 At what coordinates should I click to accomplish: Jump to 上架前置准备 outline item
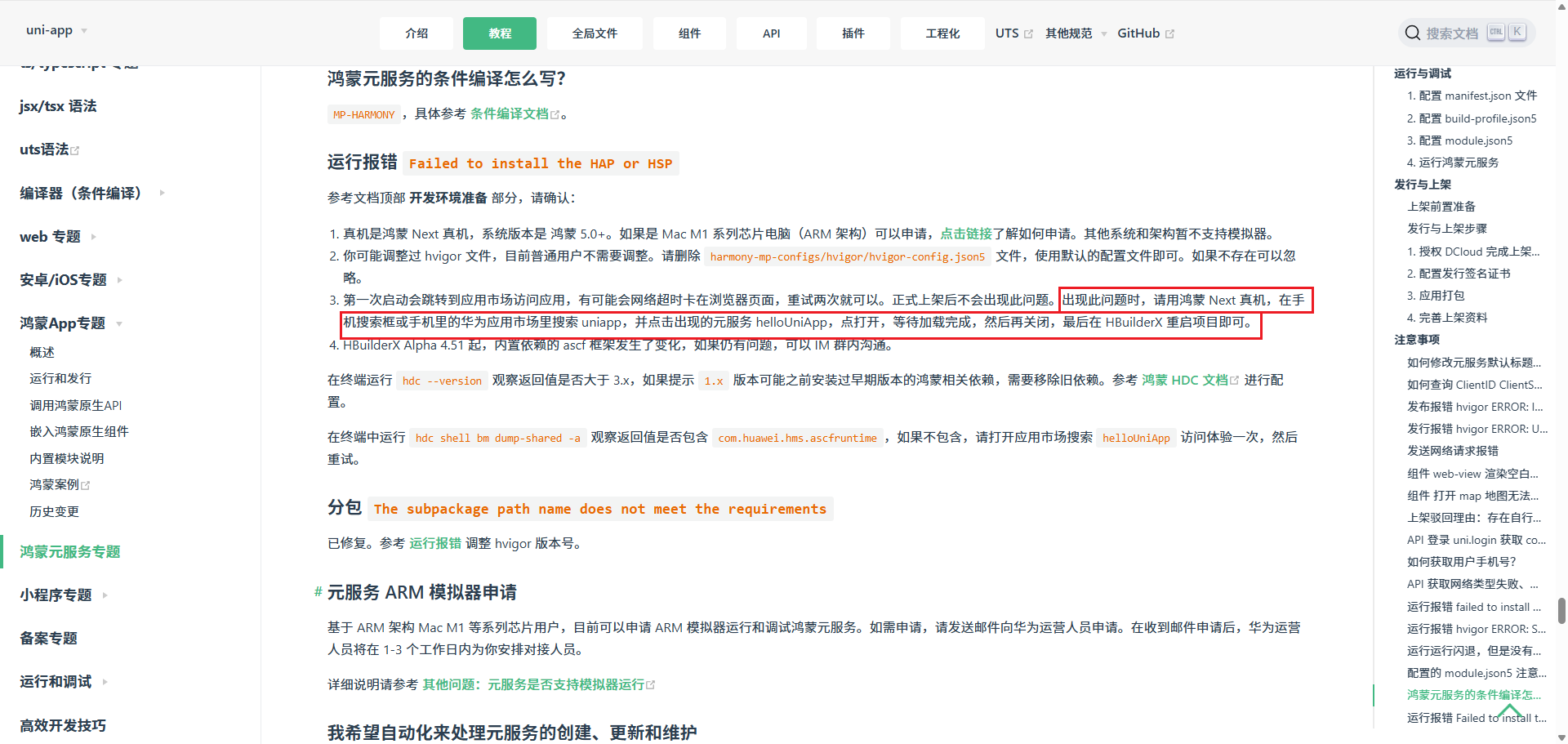click(1441, 207)
